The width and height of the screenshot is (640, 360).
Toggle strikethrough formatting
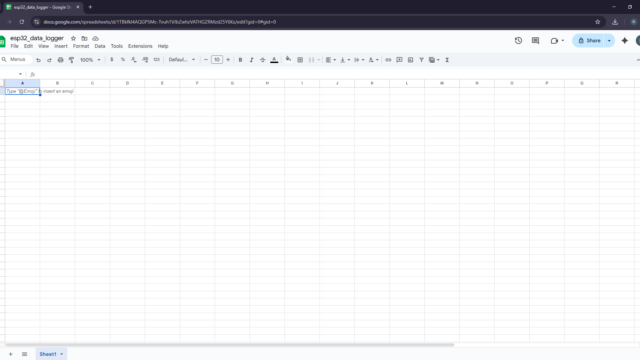(x=262, y=60)
